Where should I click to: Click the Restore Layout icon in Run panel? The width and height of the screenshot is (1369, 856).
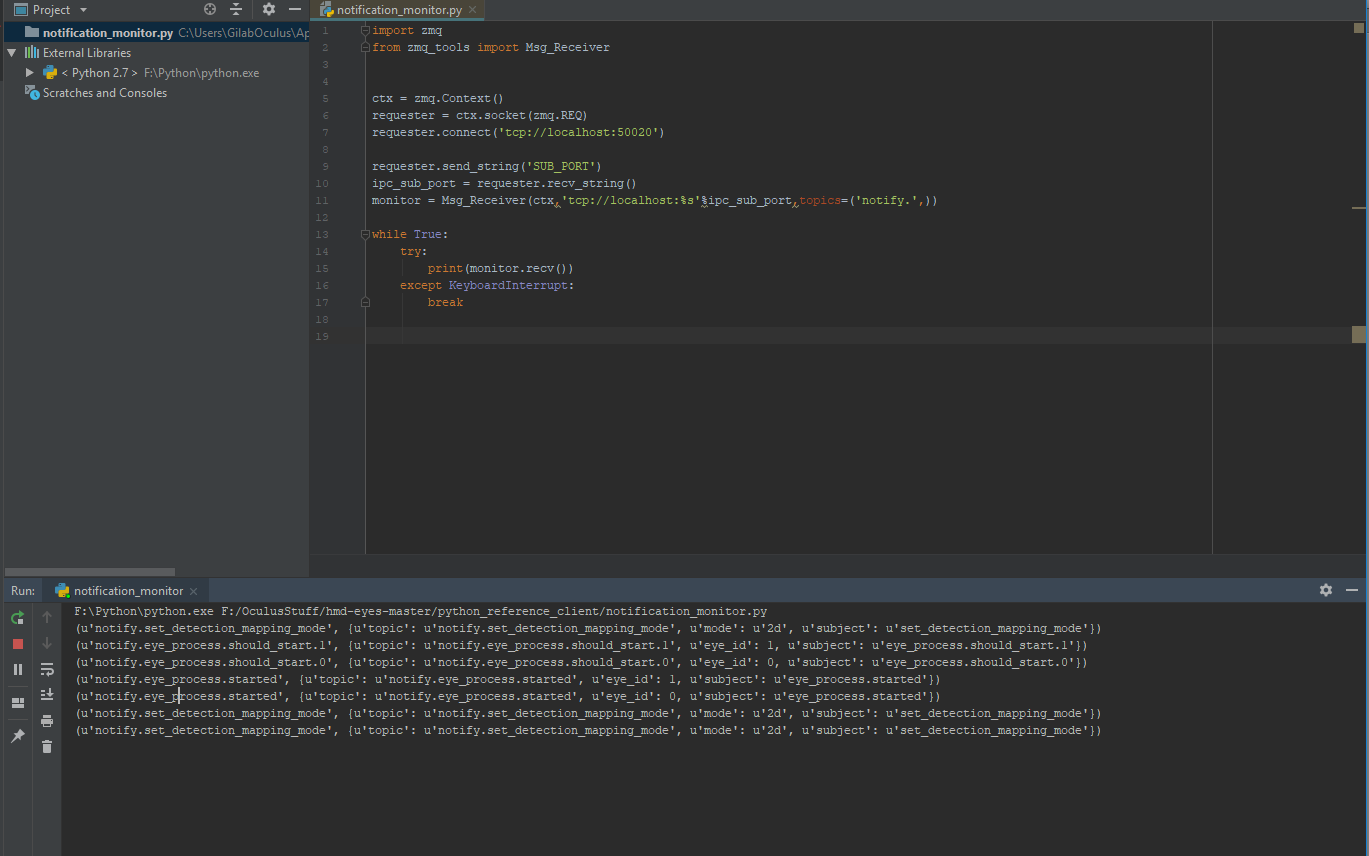pos(17,703)
